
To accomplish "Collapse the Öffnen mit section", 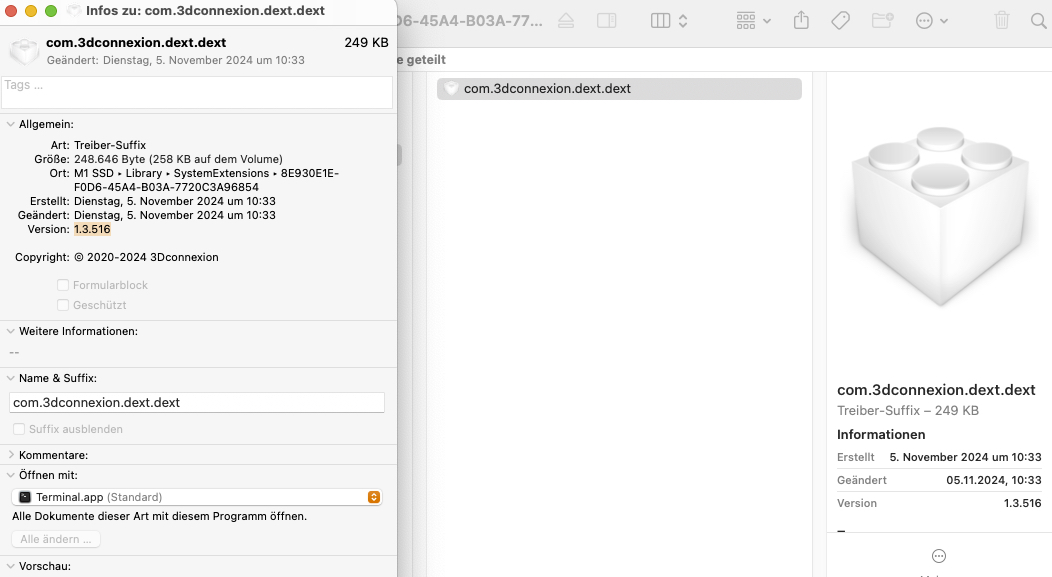I will [11, 474].
